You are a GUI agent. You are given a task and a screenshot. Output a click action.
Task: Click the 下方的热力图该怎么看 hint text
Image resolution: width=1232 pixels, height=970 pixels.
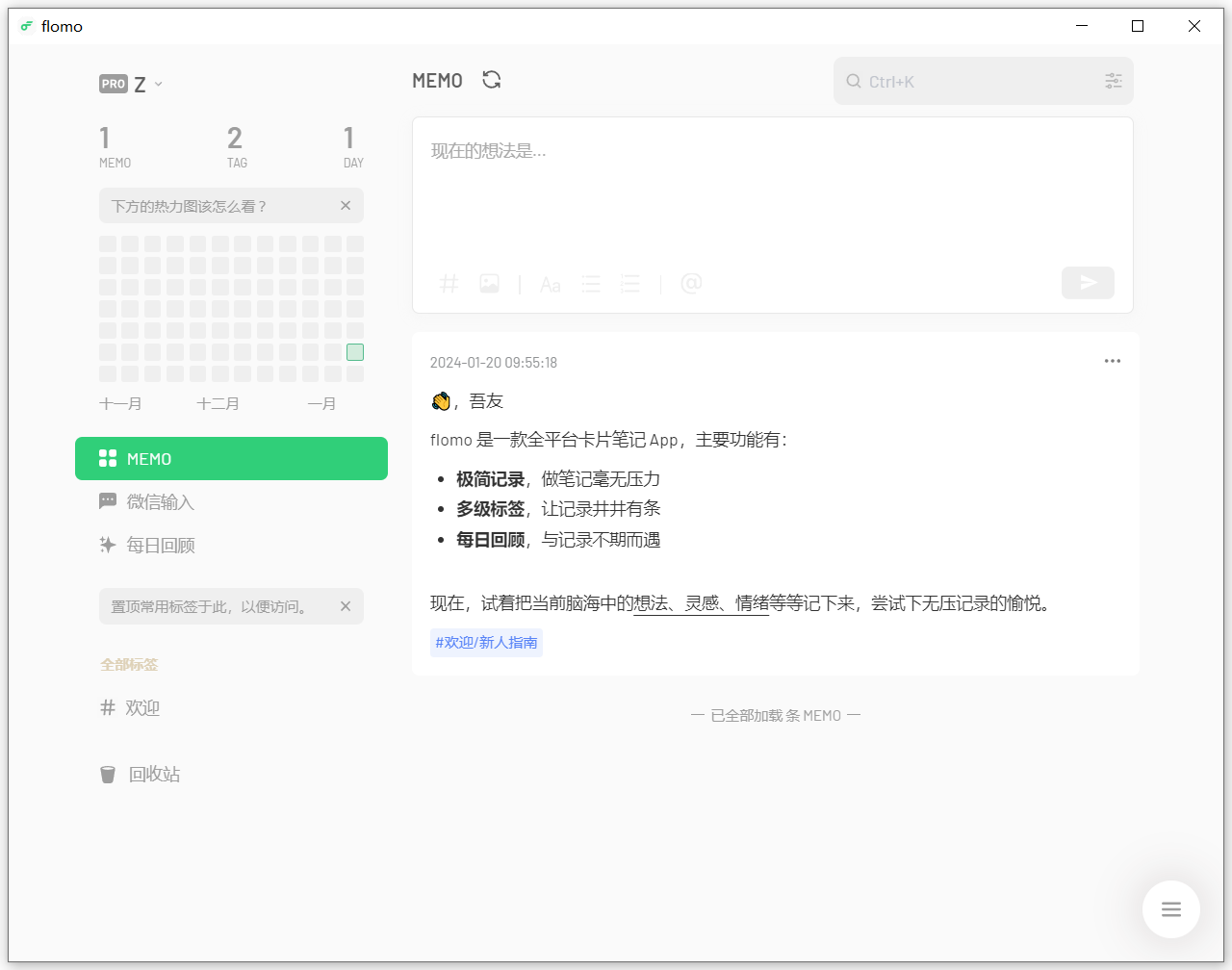point(189,206)
